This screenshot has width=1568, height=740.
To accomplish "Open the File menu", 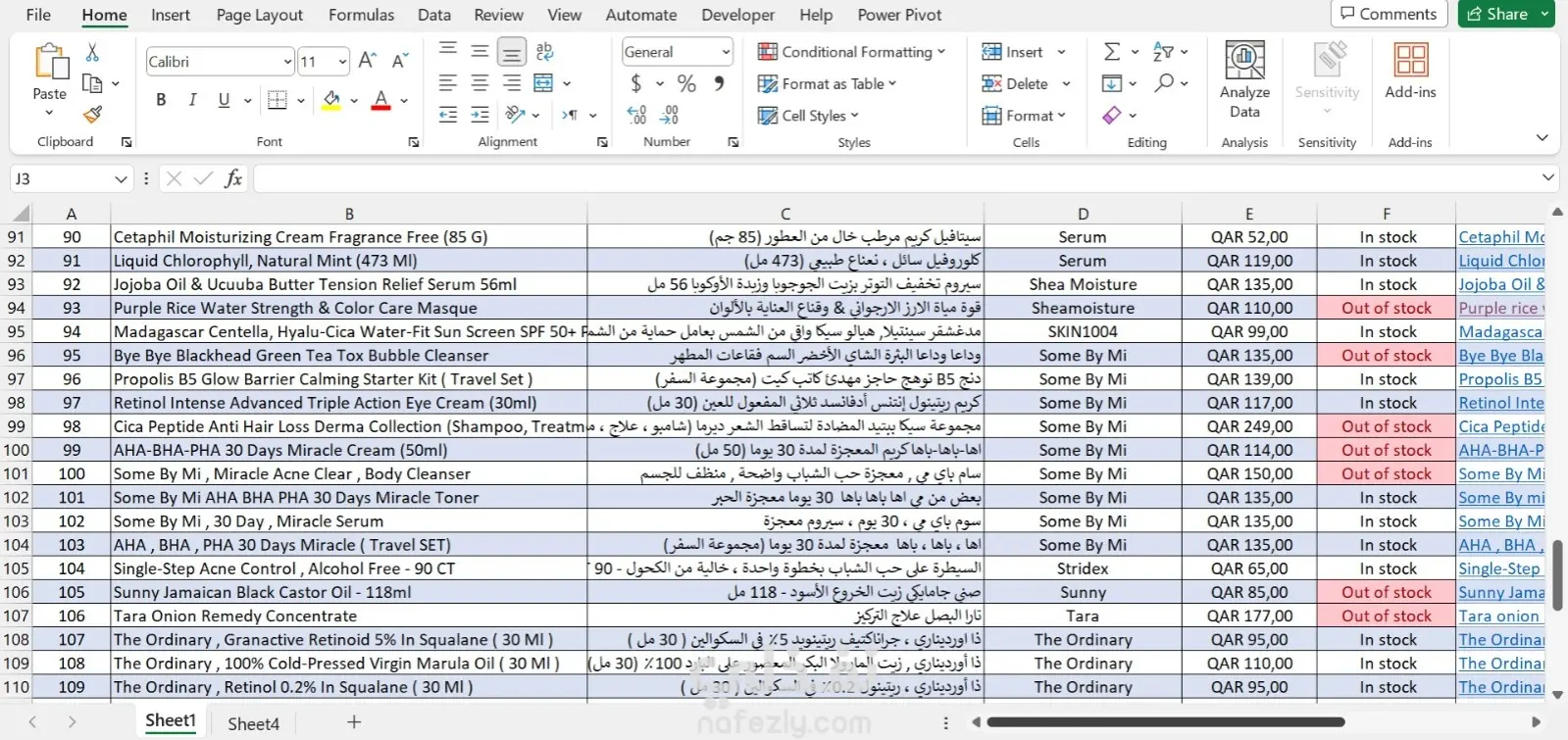I will tap(38, 15).
